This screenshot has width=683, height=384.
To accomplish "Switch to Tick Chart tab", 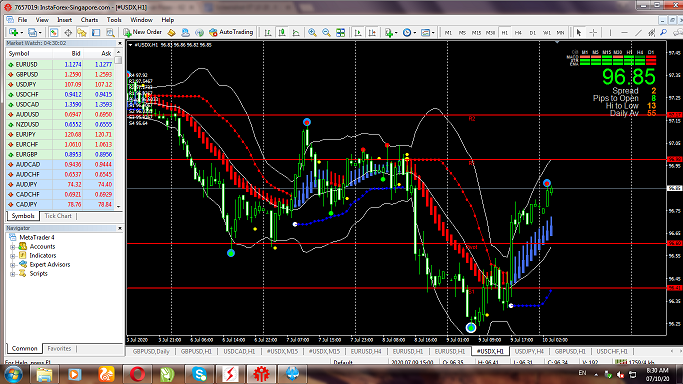I will 58,216.
